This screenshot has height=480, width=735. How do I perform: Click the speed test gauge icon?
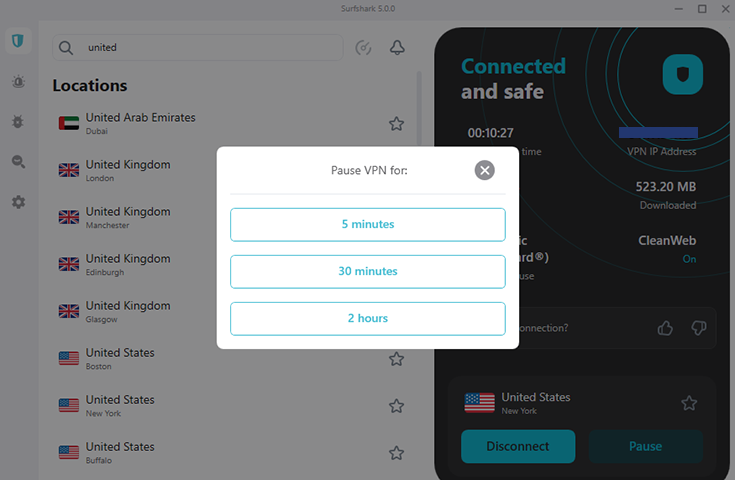363,47
